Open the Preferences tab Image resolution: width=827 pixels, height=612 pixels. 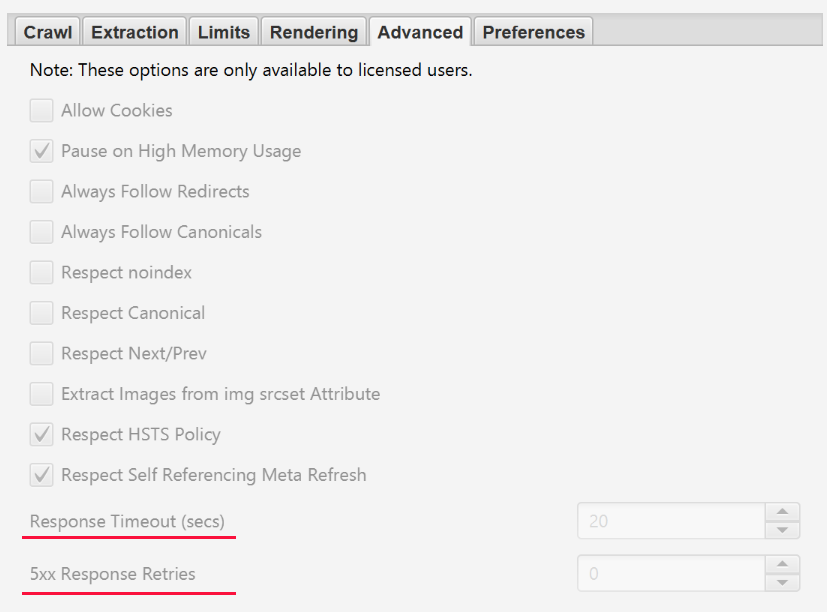[533, 32]
